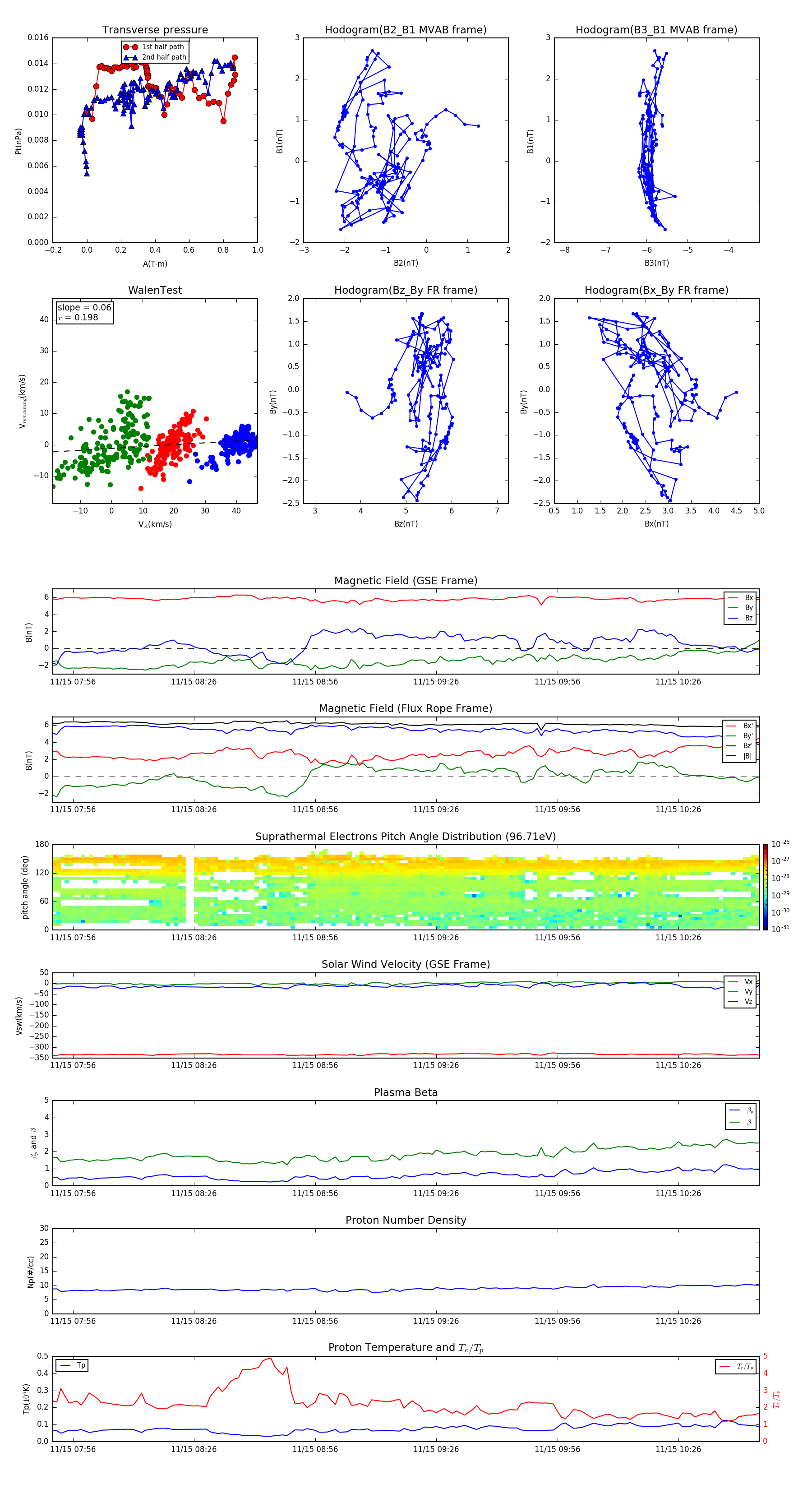Click the 'Hodogram(Bz_By FR frame)' title
The height and width of the screenshot is (1489, 812).
(406, 290)
